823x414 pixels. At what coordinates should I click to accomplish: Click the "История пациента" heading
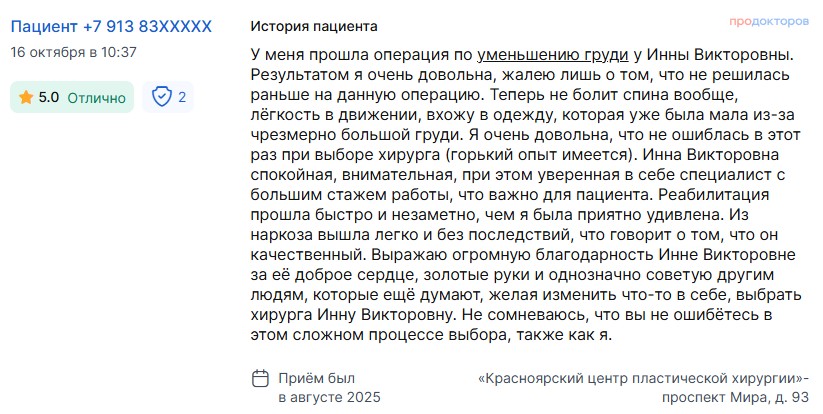tap(314, 24)
